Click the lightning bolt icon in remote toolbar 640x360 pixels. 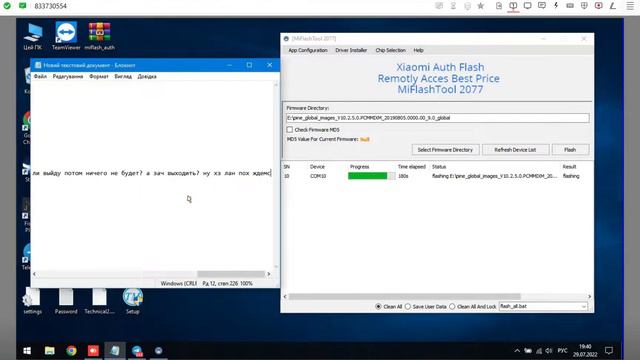point(556,6)
